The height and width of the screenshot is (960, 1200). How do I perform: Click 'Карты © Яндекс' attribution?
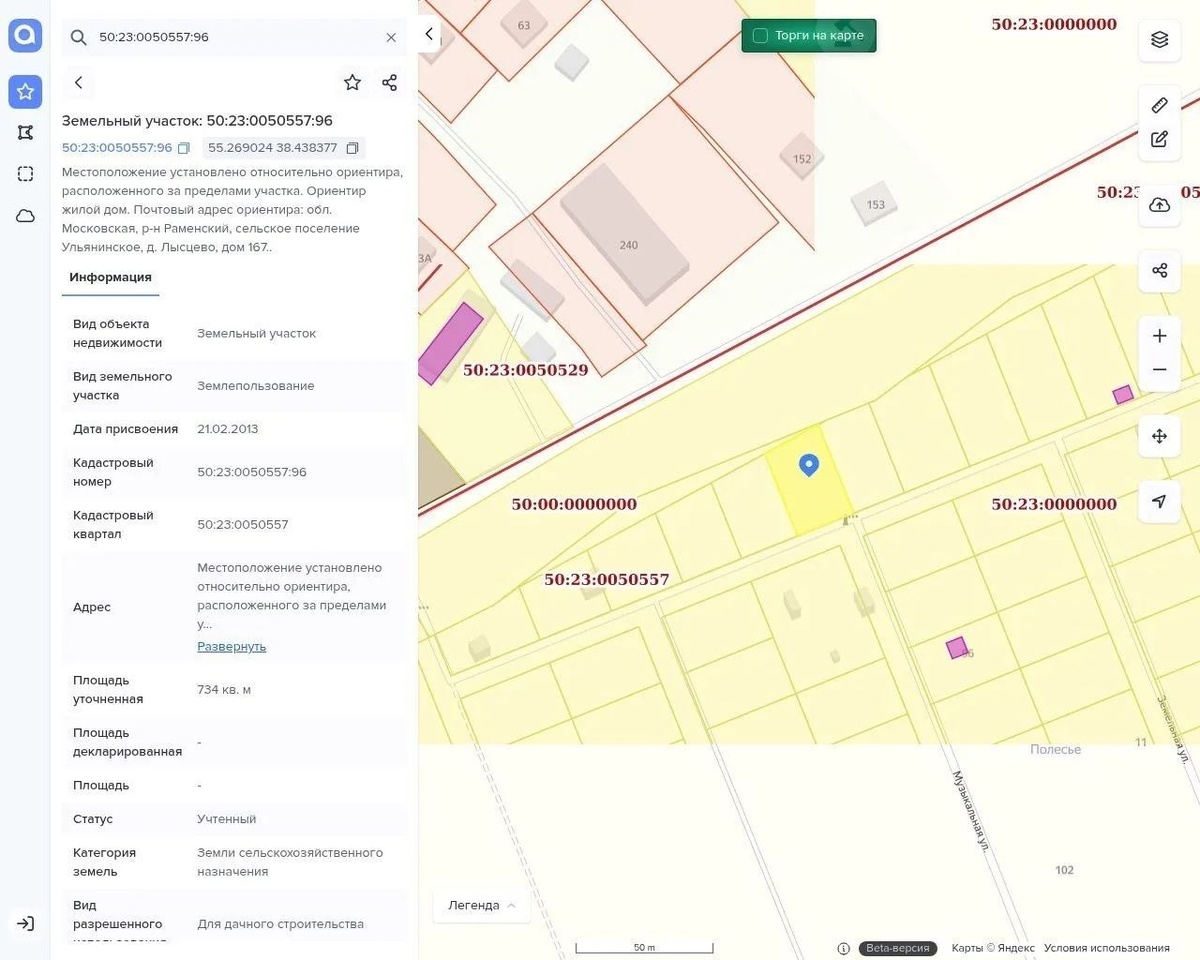[993, 948]
